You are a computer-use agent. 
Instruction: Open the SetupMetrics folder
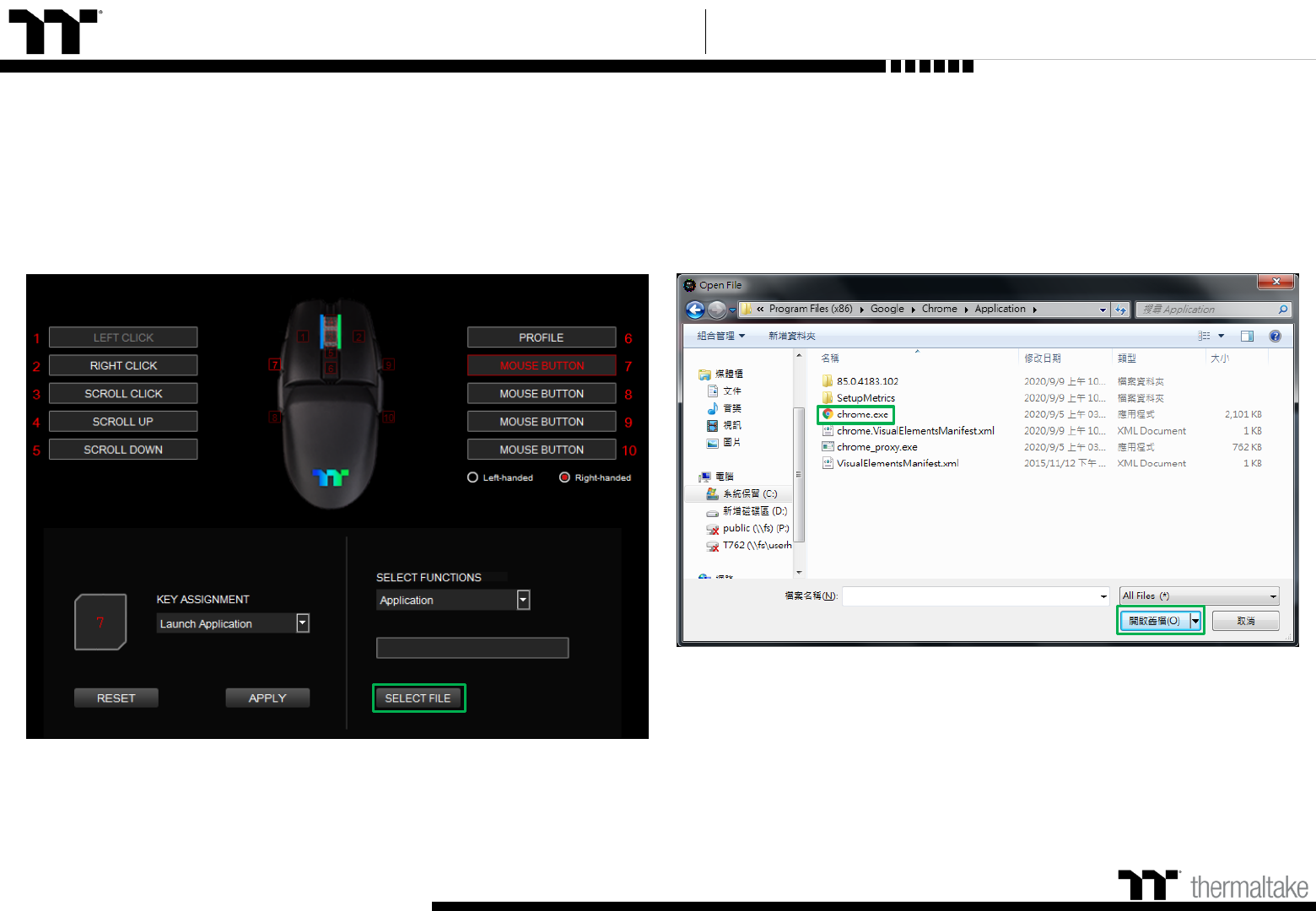pyautogui.click(x=865, y=398)
